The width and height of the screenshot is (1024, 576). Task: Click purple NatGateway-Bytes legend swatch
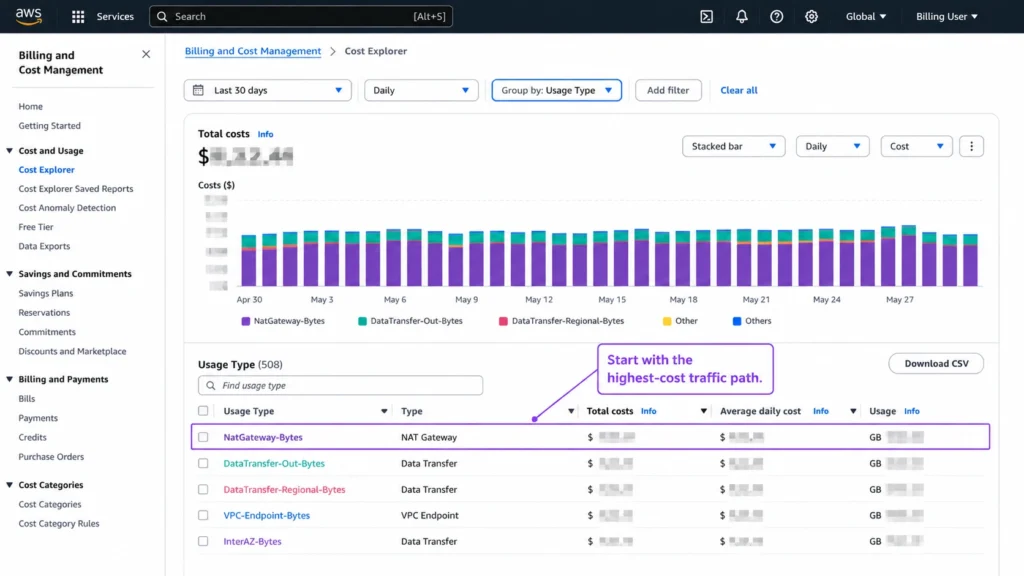coord(246,321)
